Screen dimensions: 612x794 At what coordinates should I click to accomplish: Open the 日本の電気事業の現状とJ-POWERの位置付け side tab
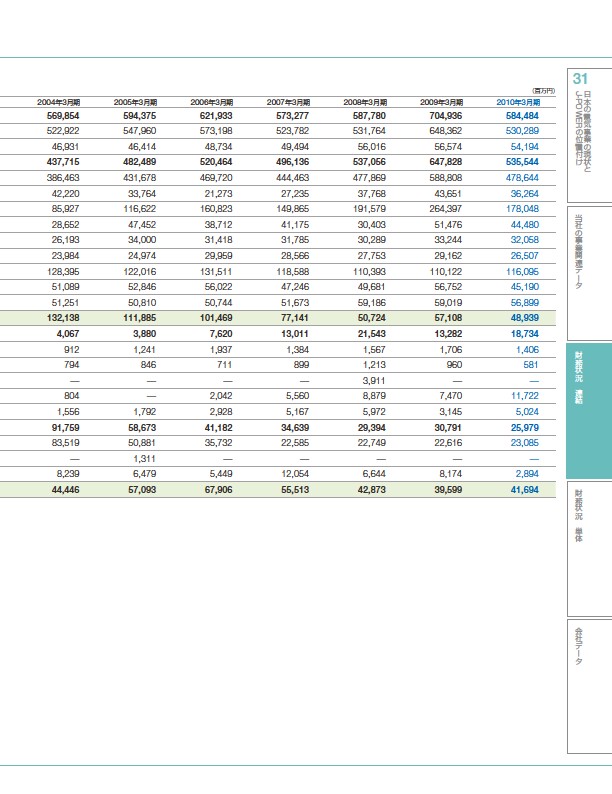(589, 136)
